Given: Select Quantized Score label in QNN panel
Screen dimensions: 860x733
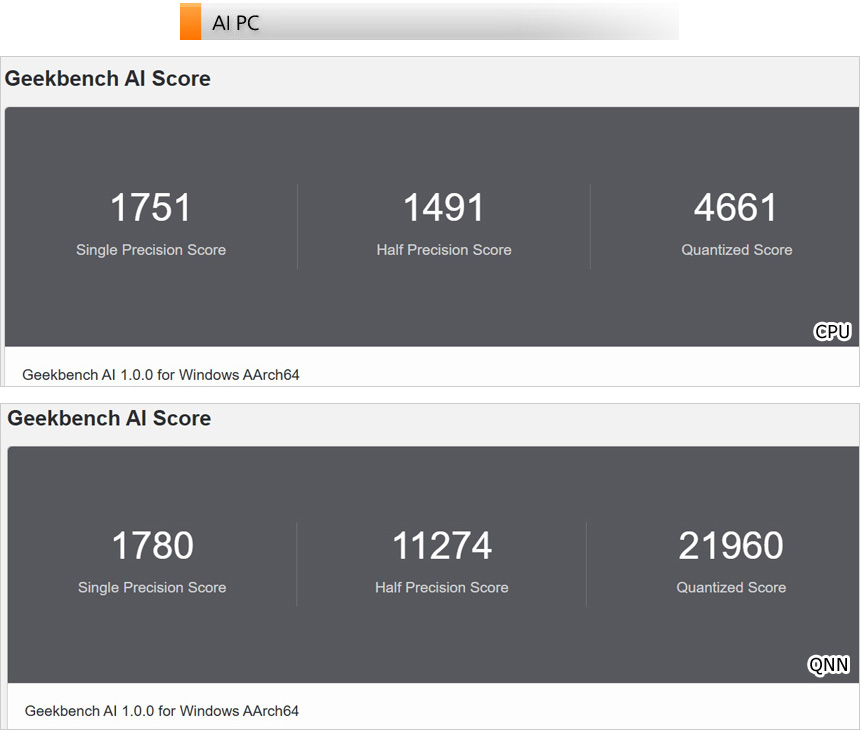Looking at the screenshot, I should (x=731, y=588).
